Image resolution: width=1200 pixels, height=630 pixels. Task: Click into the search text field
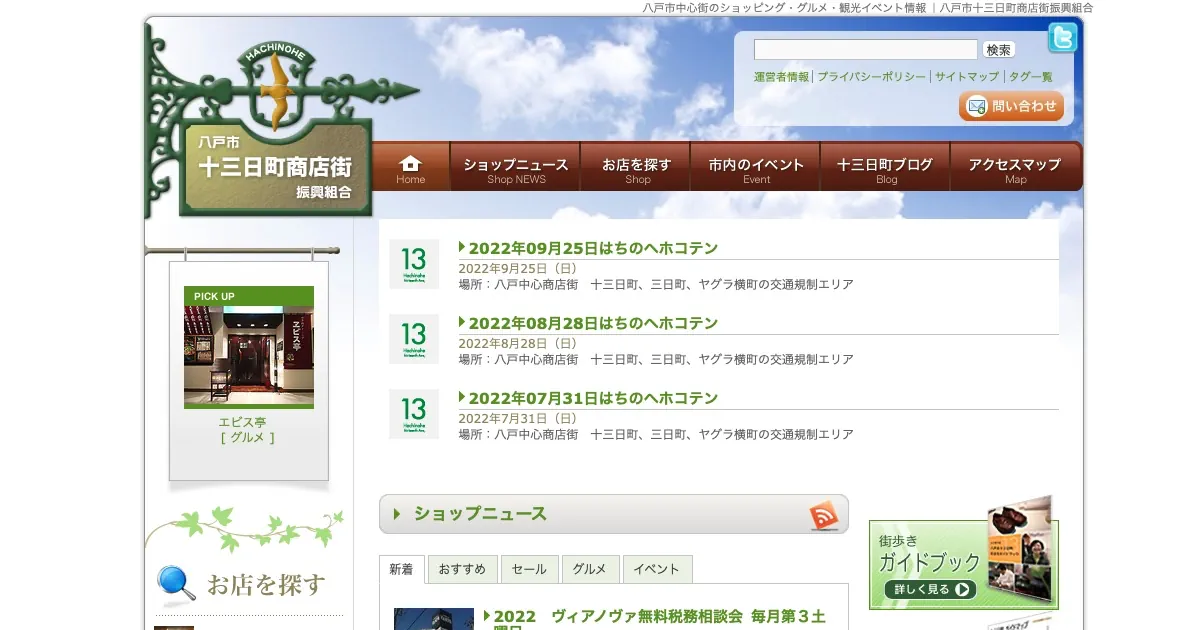(x=865, y=50)
